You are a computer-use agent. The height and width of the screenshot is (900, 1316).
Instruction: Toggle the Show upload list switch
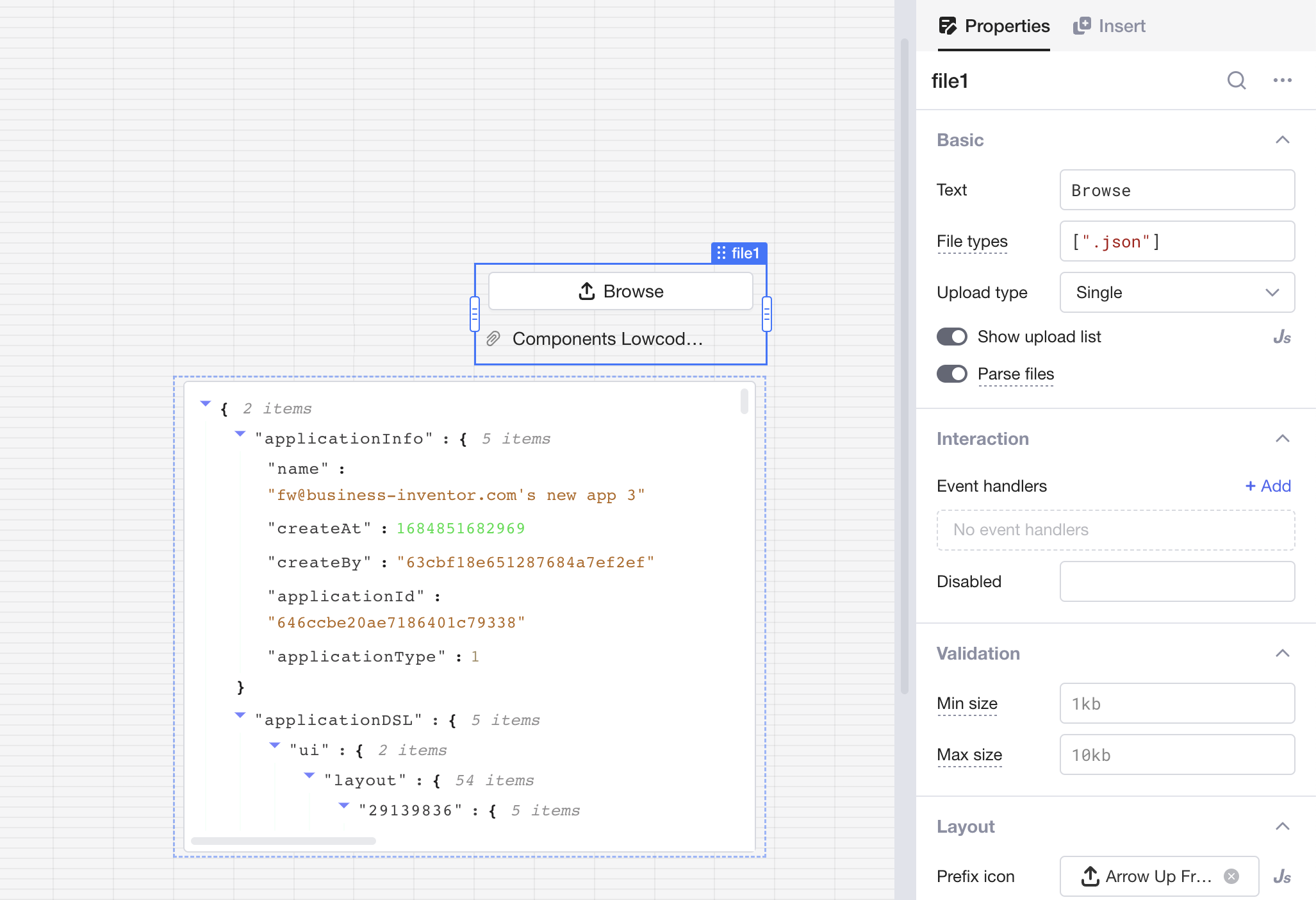point(952,337)
